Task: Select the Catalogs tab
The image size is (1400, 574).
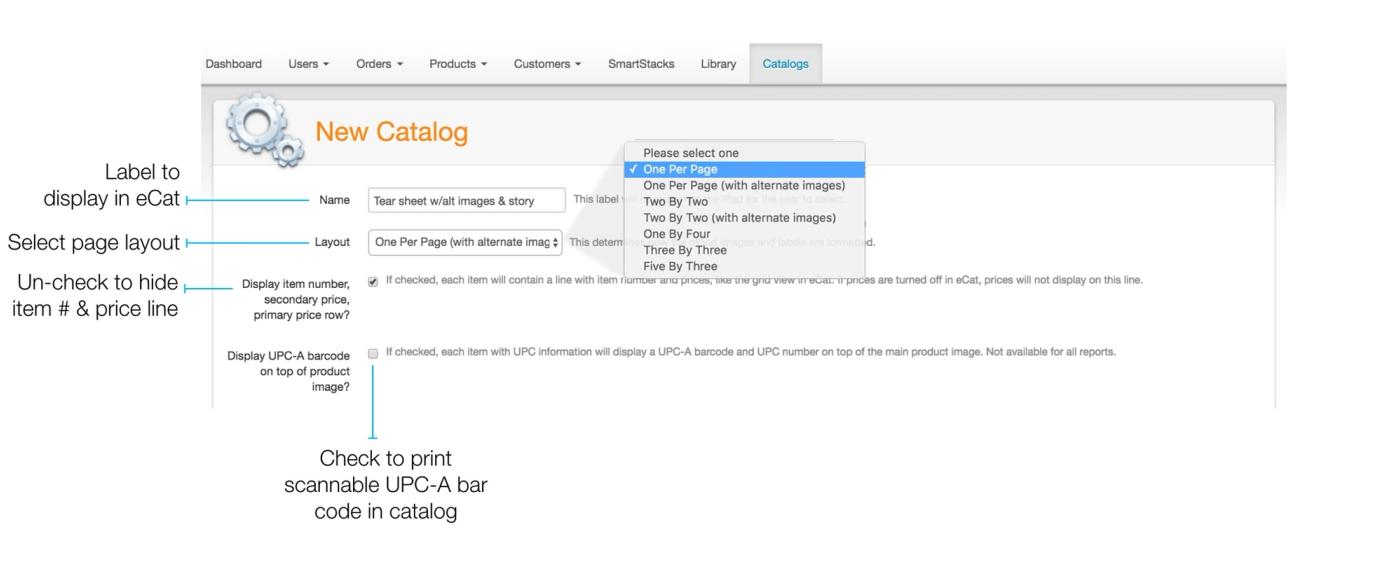Action: click(x=785, y=64)
